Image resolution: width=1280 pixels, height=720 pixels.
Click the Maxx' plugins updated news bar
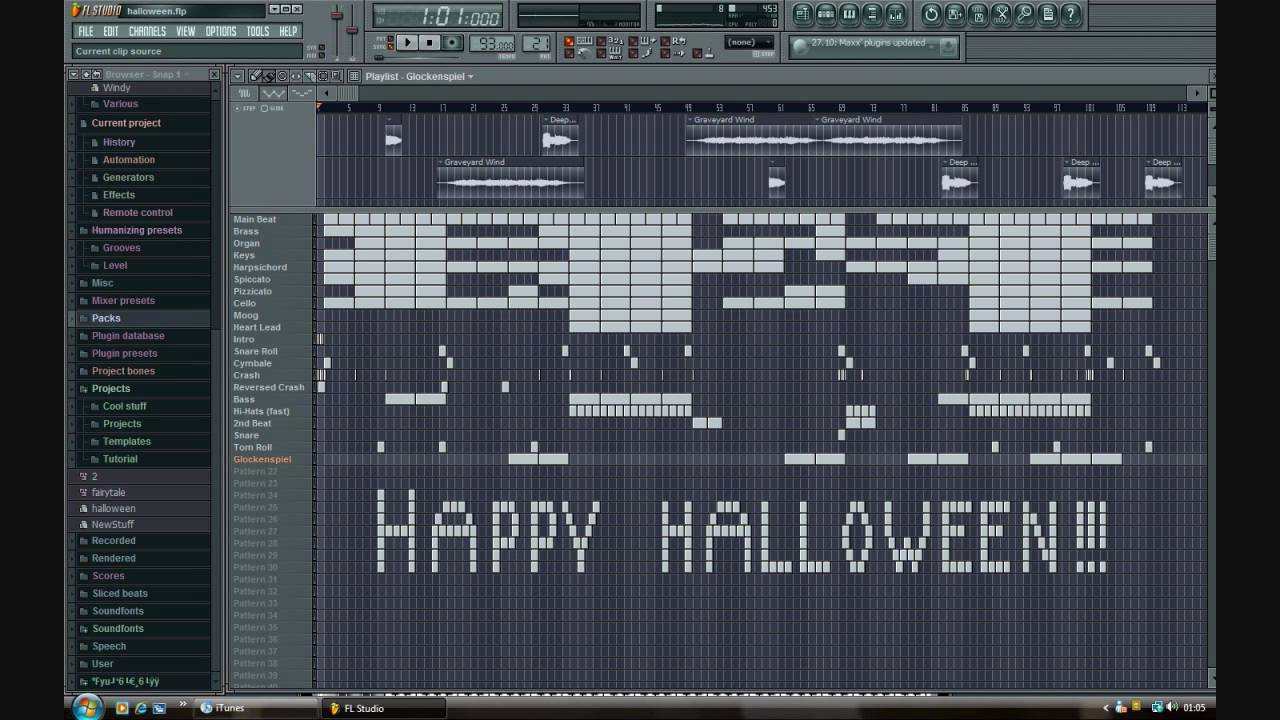(874, 47)
